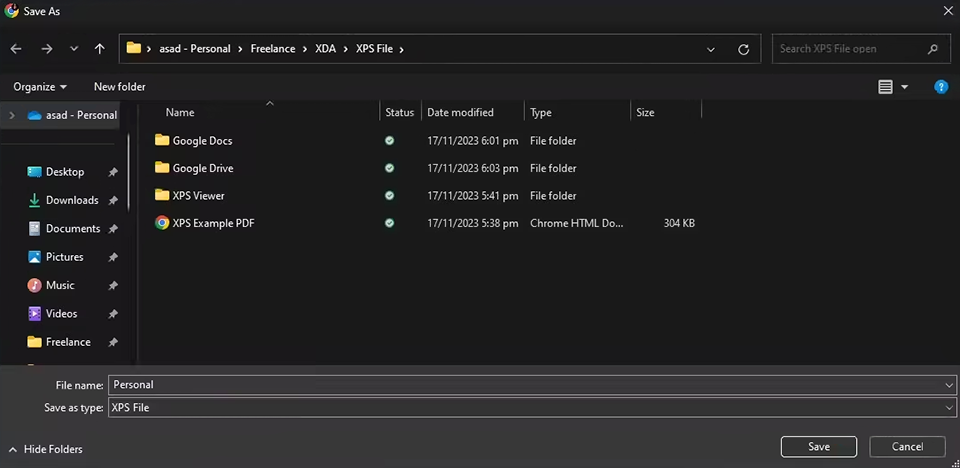Click the search magnifier icon
This screenshot has height=468, width=960.
(x=932, y=49)
